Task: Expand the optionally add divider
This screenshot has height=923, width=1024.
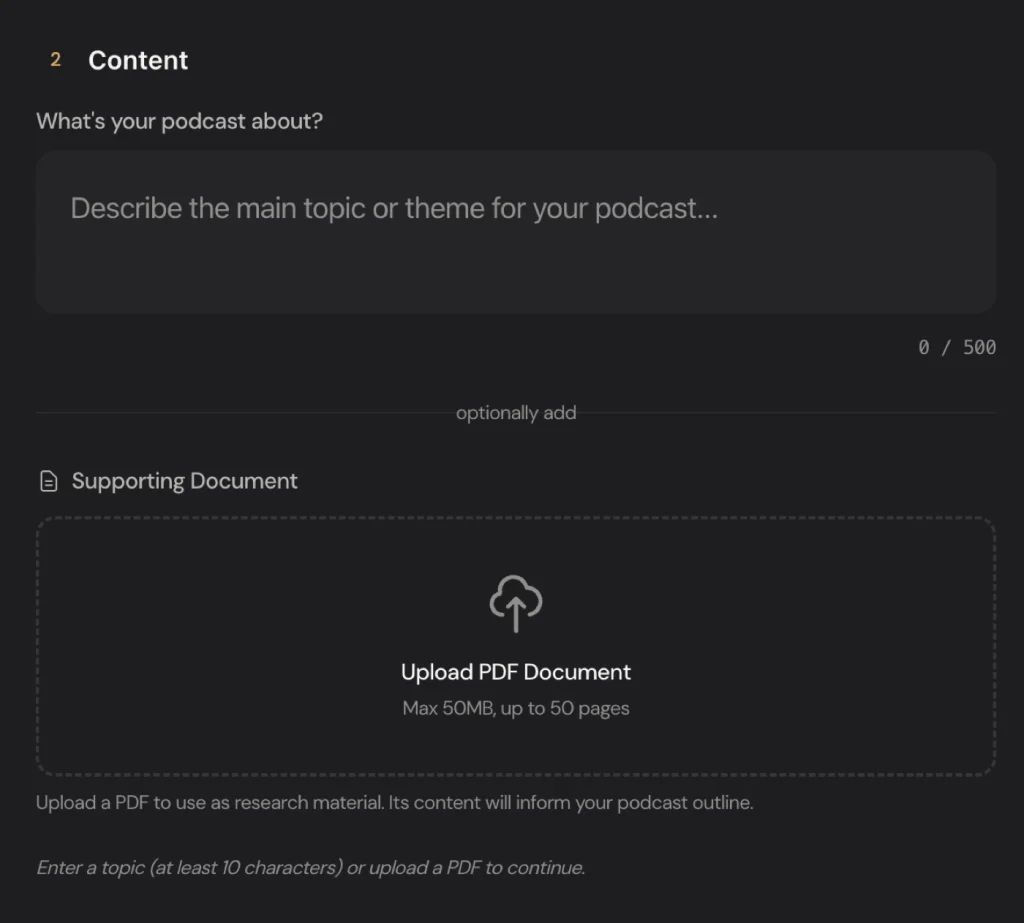Action: (516, 412)
